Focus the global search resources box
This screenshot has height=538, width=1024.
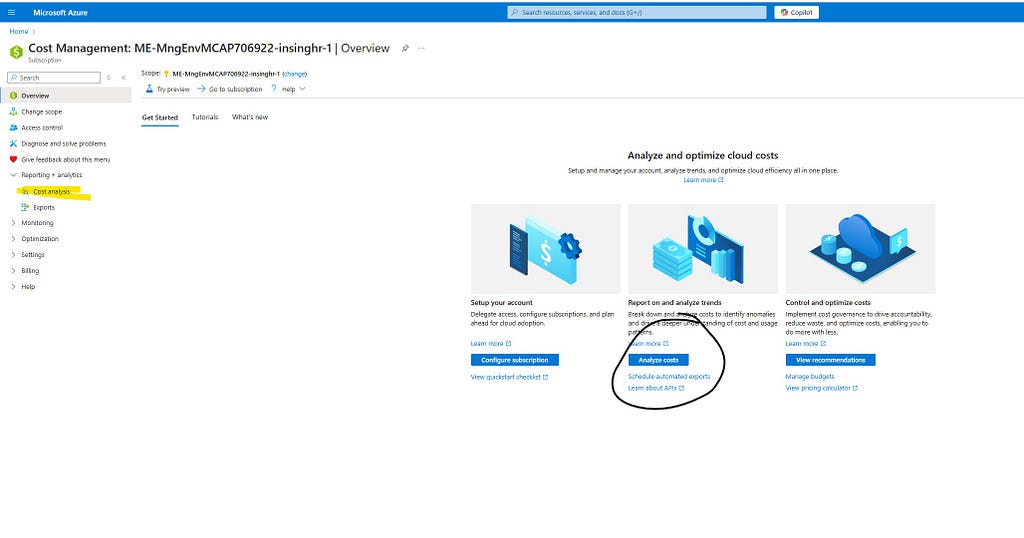(637, 12)
